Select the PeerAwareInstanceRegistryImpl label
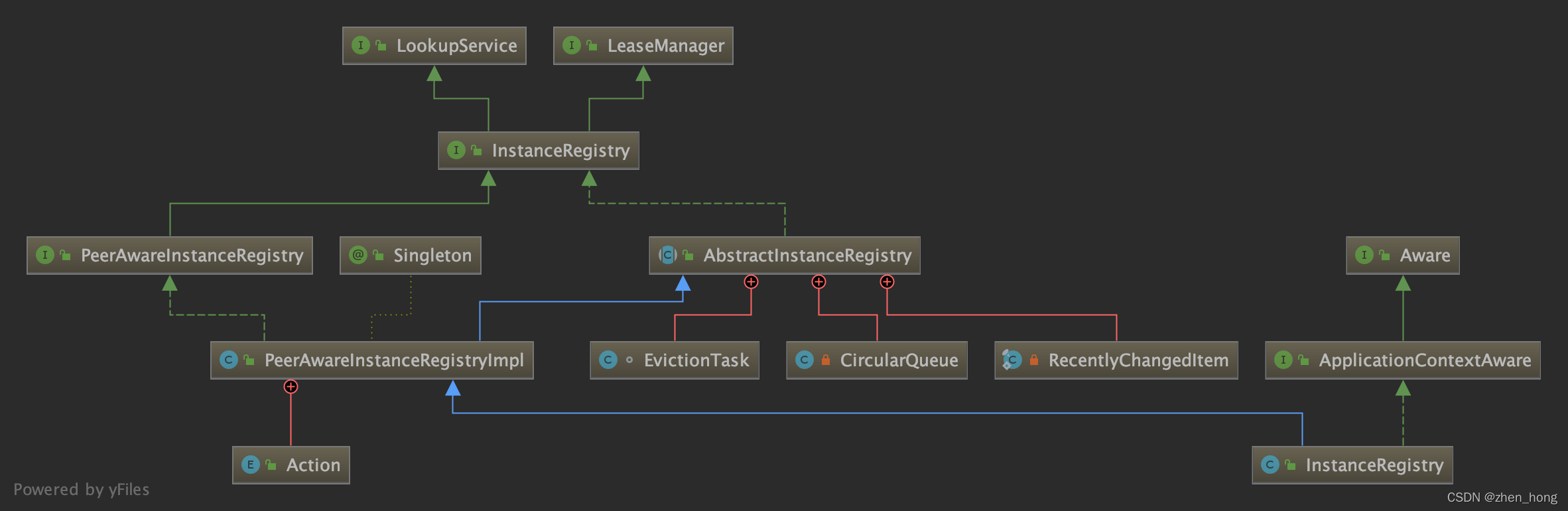1568x511 pixels. coord(394,360)
